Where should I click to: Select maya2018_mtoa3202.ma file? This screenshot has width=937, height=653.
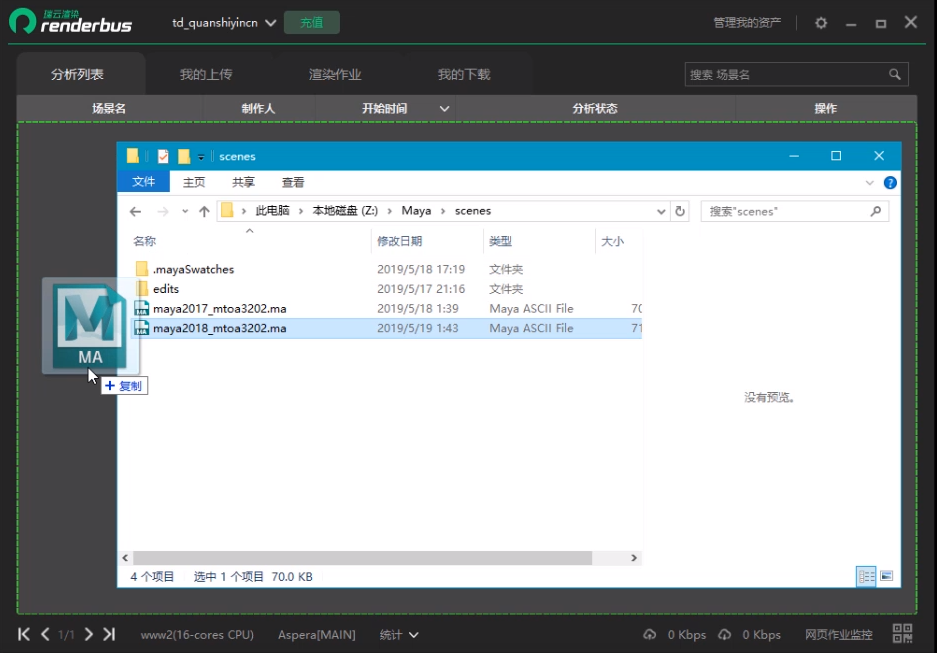point(219,329)
